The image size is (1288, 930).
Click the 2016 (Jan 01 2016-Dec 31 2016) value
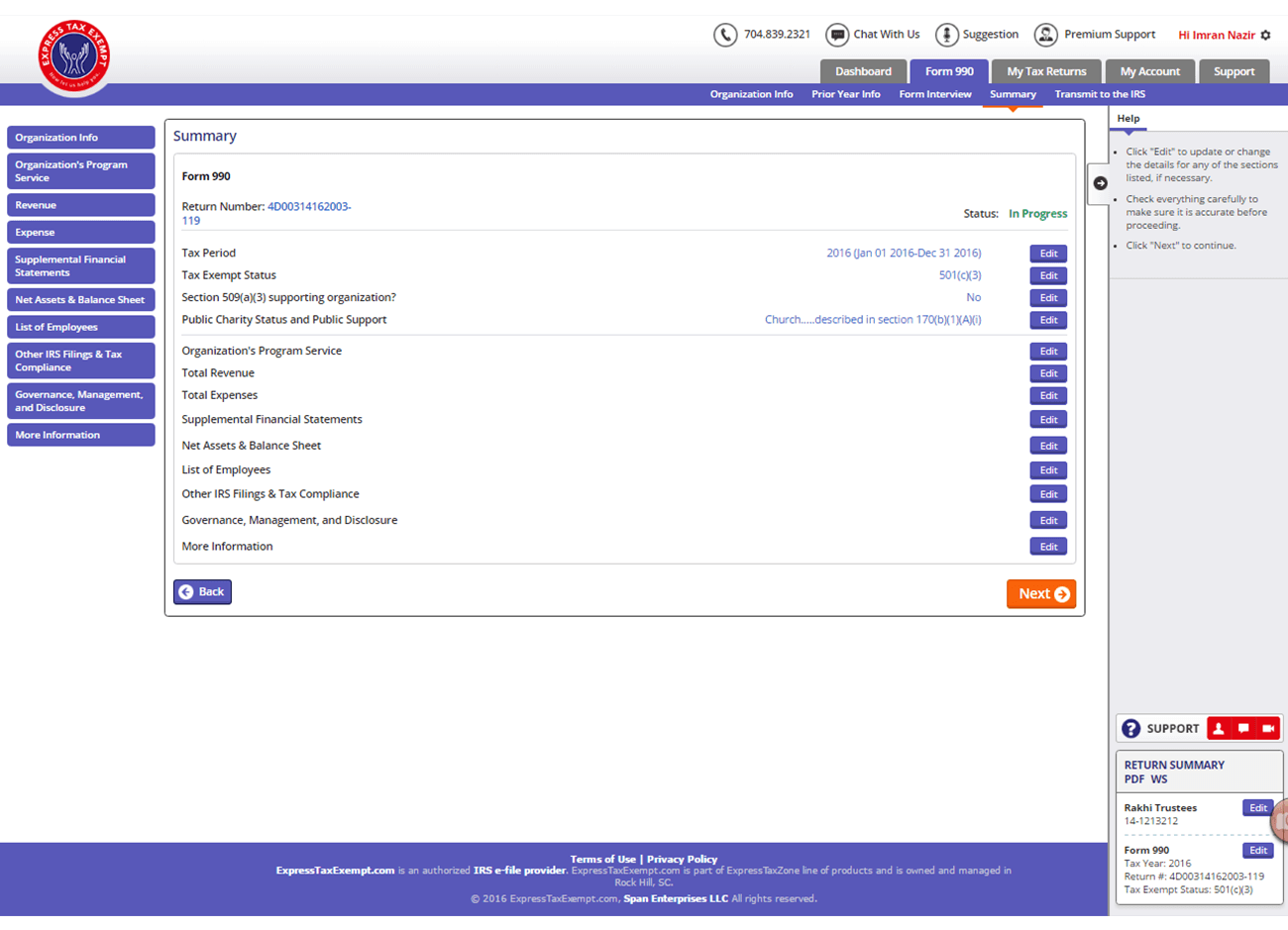click(x=904, y=254)
